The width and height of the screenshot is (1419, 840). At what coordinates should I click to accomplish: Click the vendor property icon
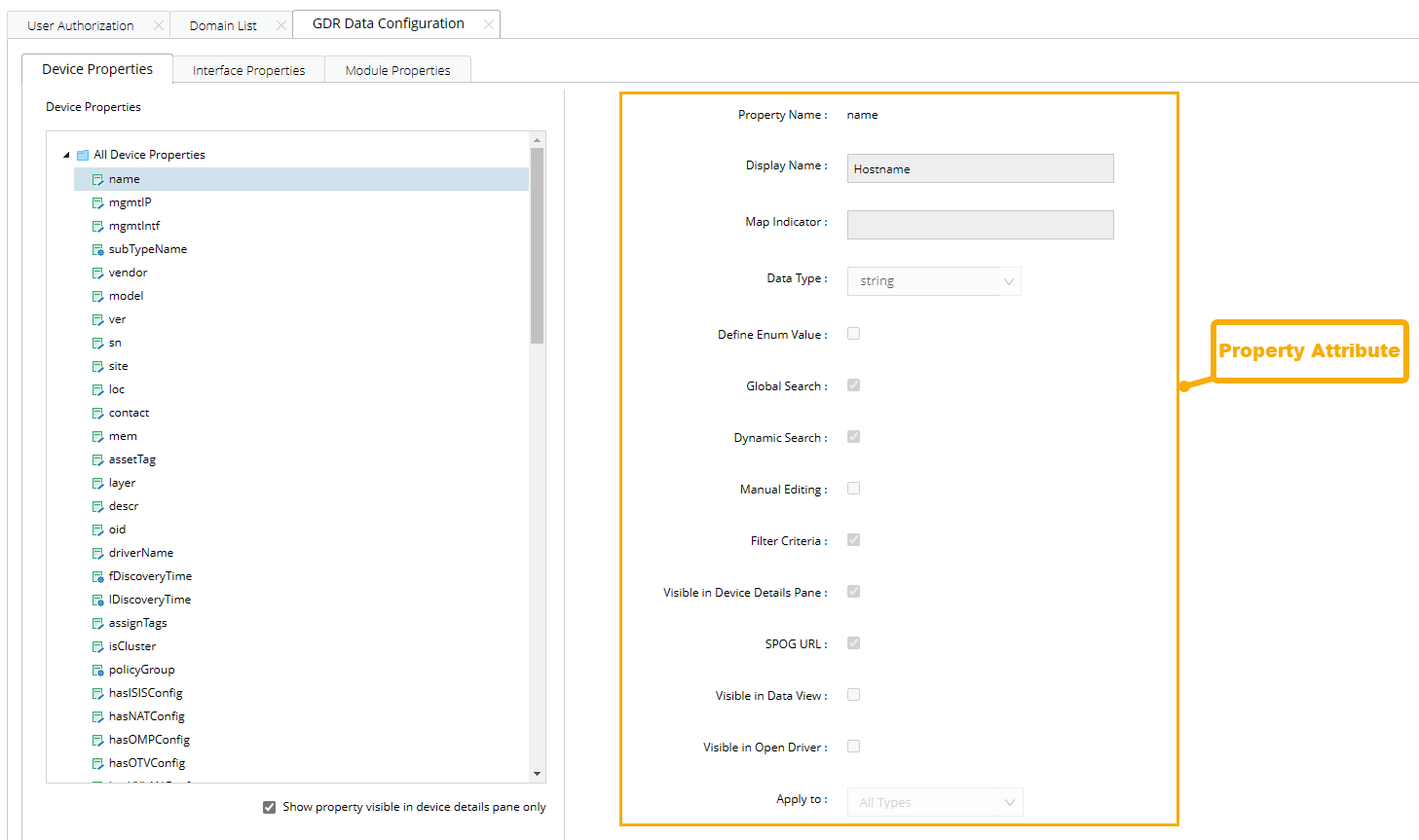tap(98, 272)
